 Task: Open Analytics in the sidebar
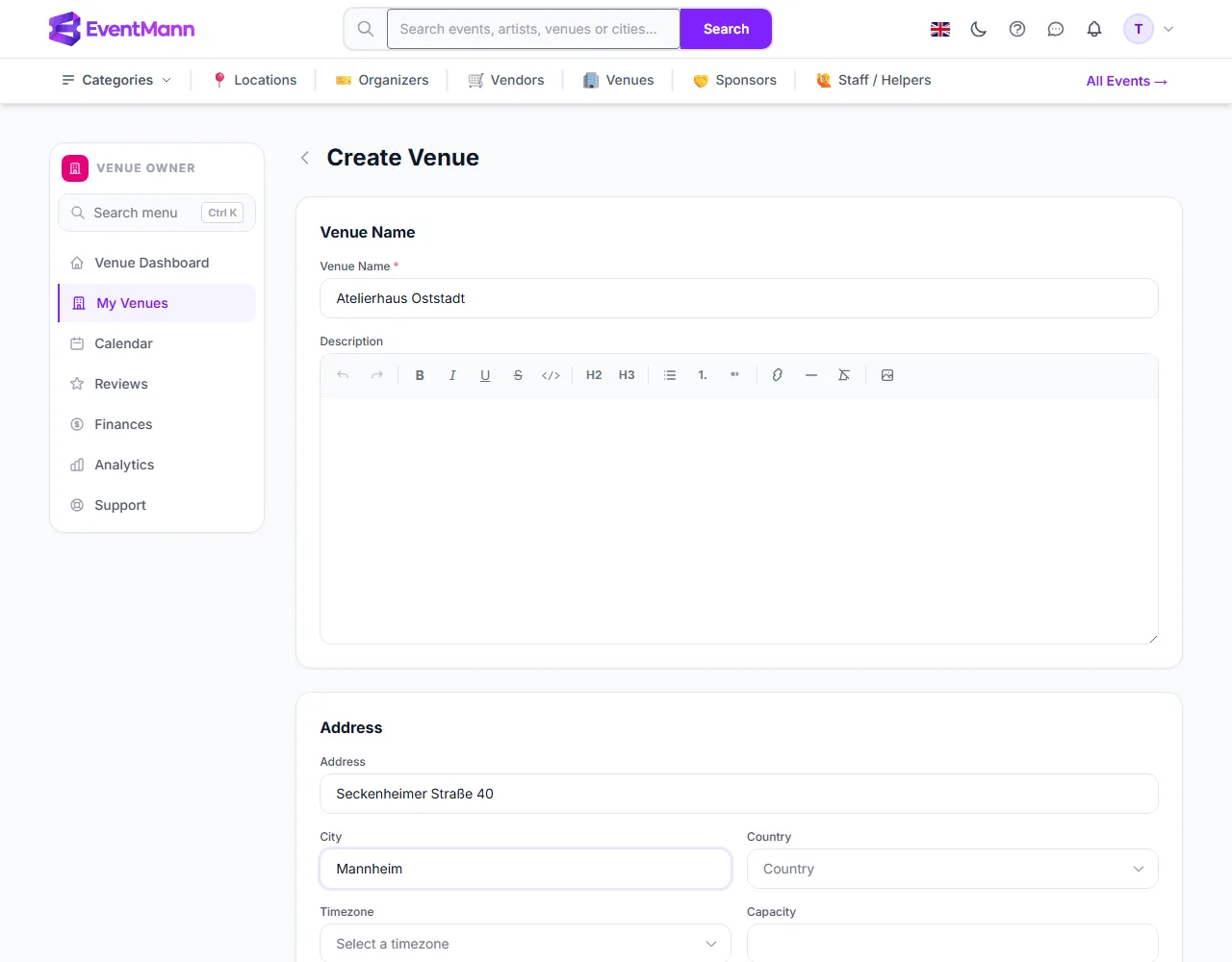point(157,465)
